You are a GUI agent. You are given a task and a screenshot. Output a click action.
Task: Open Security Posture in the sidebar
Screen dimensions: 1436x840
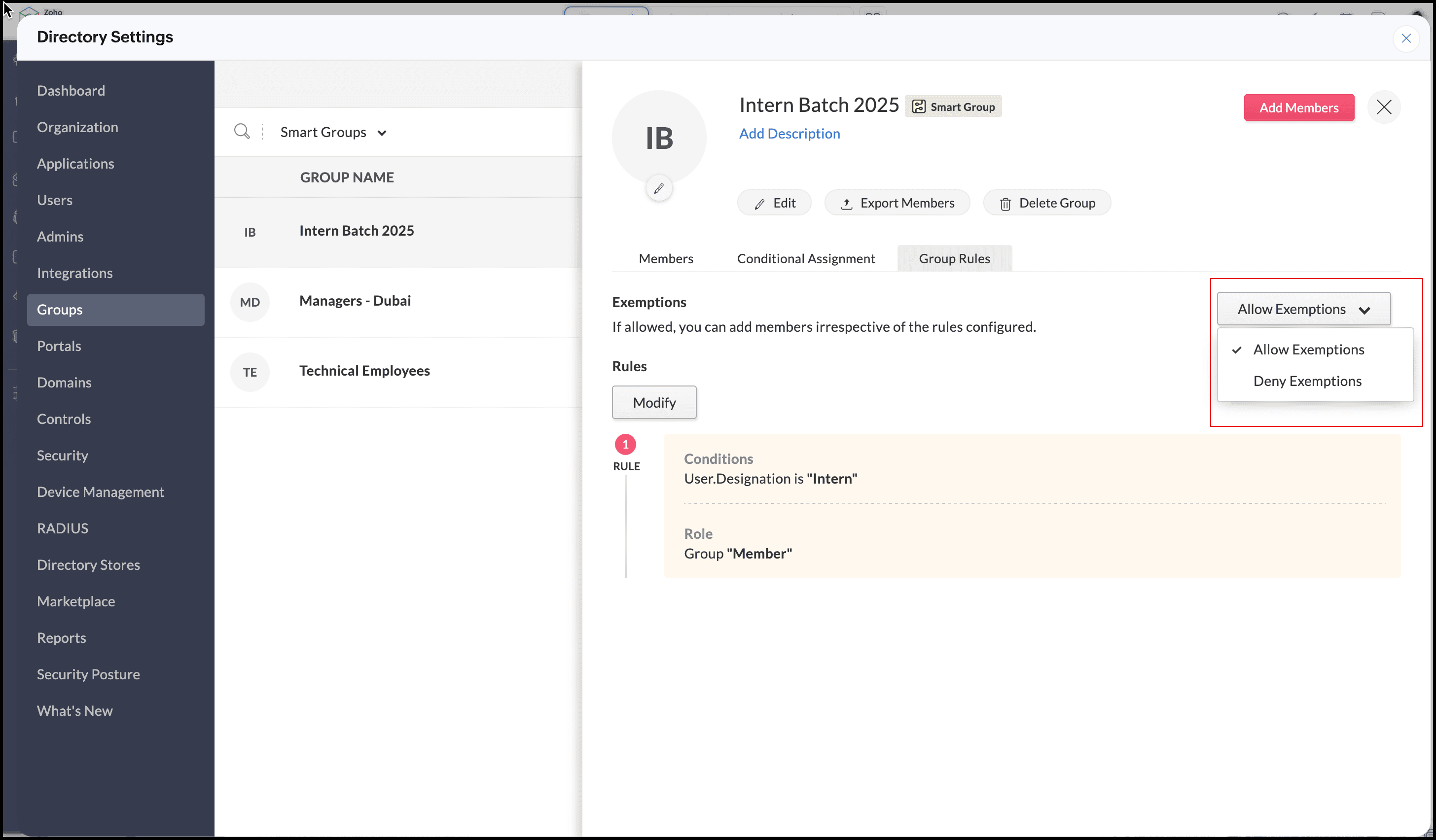[88, 674]
